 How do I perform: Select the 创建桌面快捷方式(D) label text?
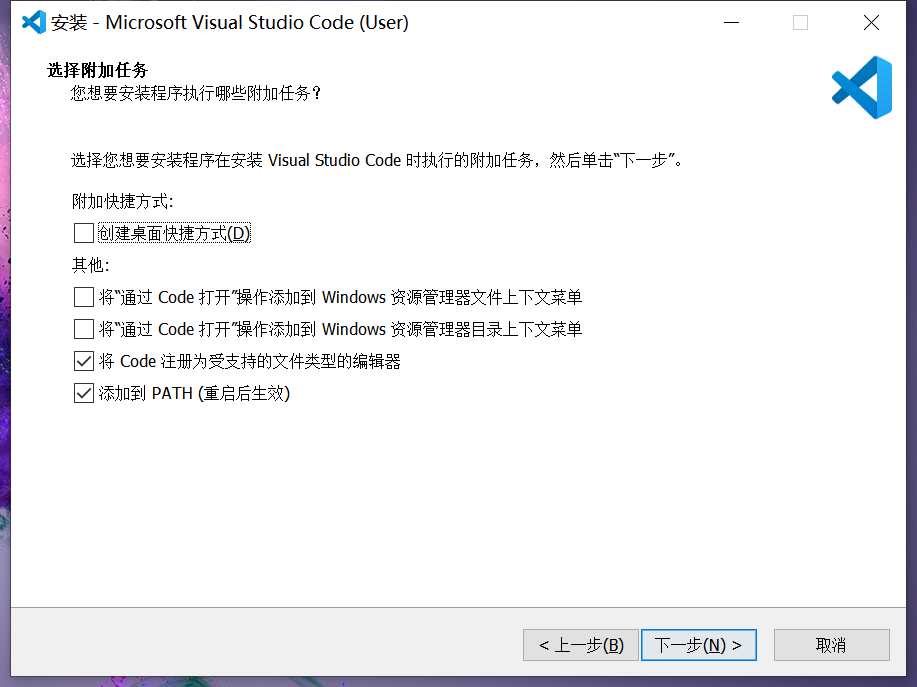tap(175, 233)
